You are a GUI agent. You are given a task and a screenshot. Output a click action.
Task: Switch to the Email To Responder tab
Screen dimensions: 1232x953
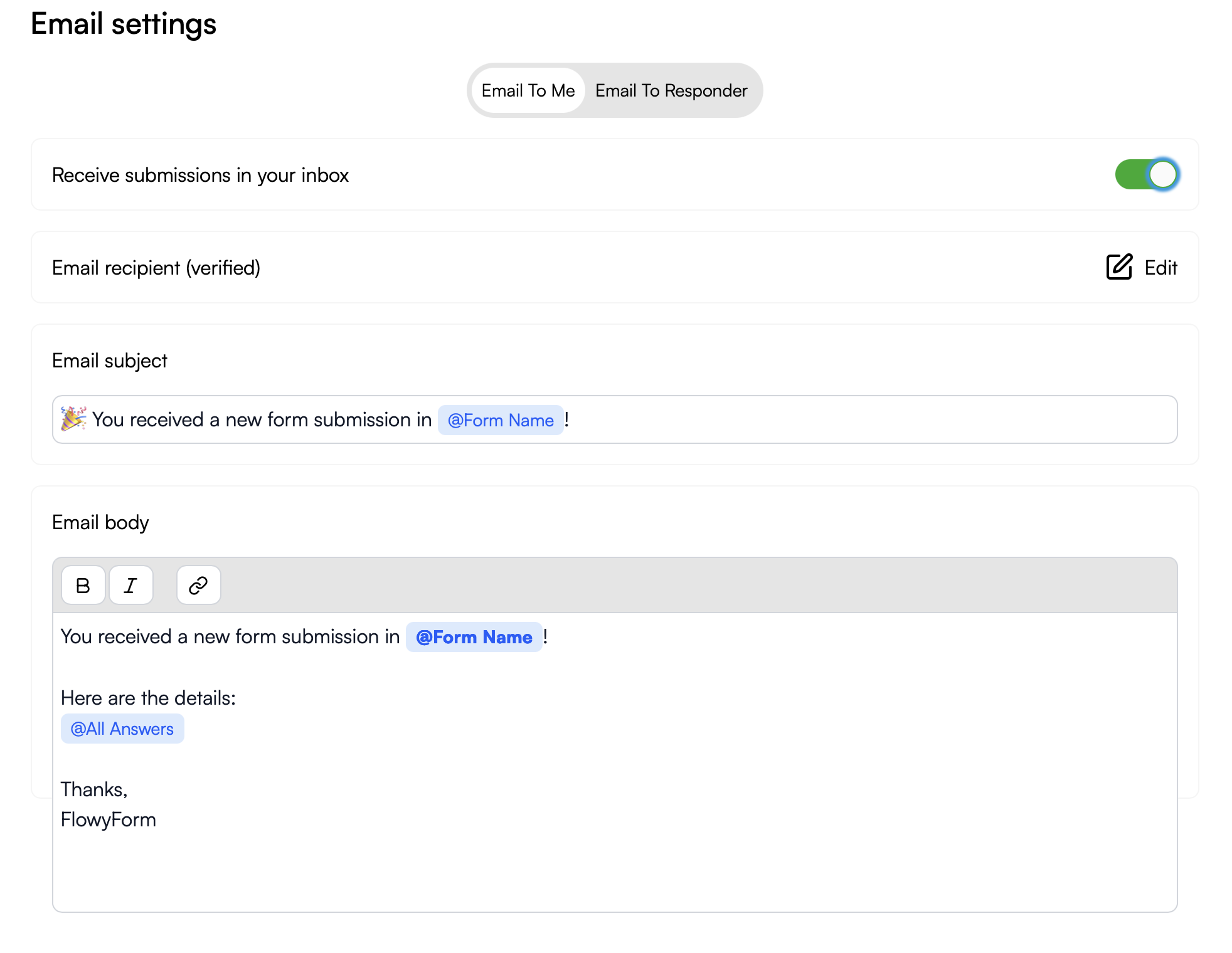(671, 90)
